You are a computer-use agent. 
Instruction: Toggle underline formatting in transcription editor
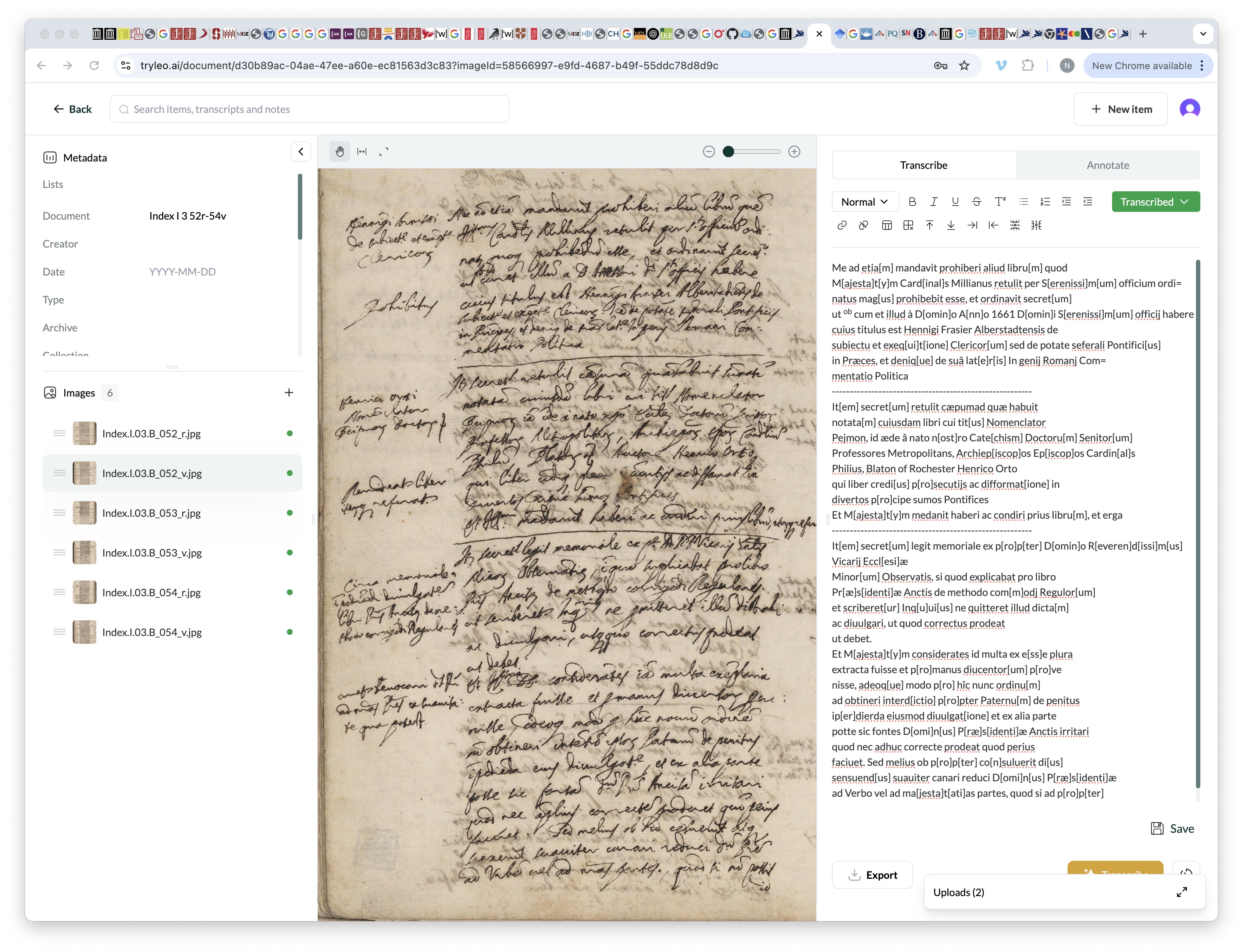(955, 202)
